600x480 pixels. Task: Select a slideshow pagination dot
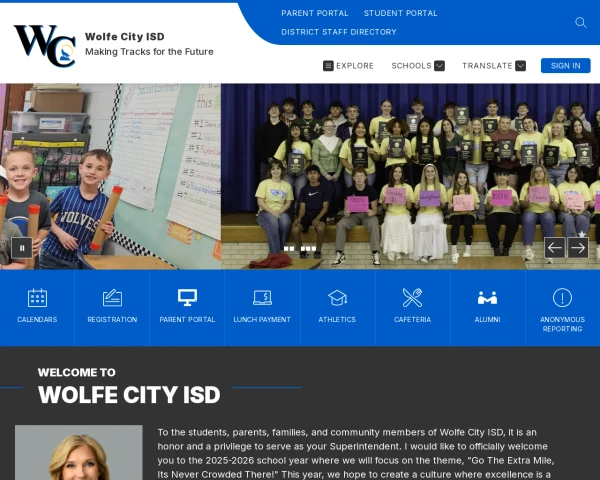(x=288, y=248)
